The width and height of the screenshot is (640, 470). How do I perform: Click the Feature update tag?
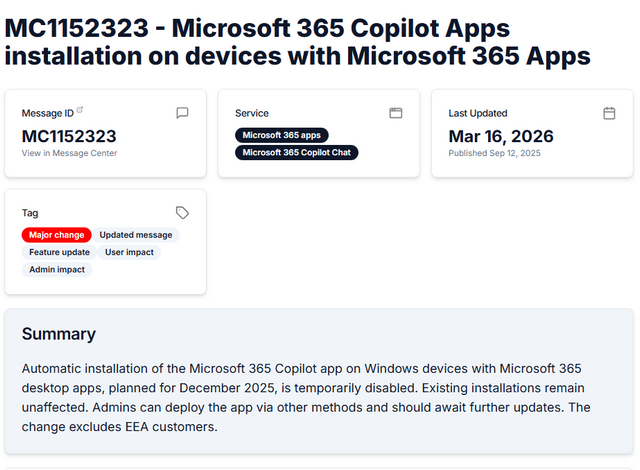59,252
